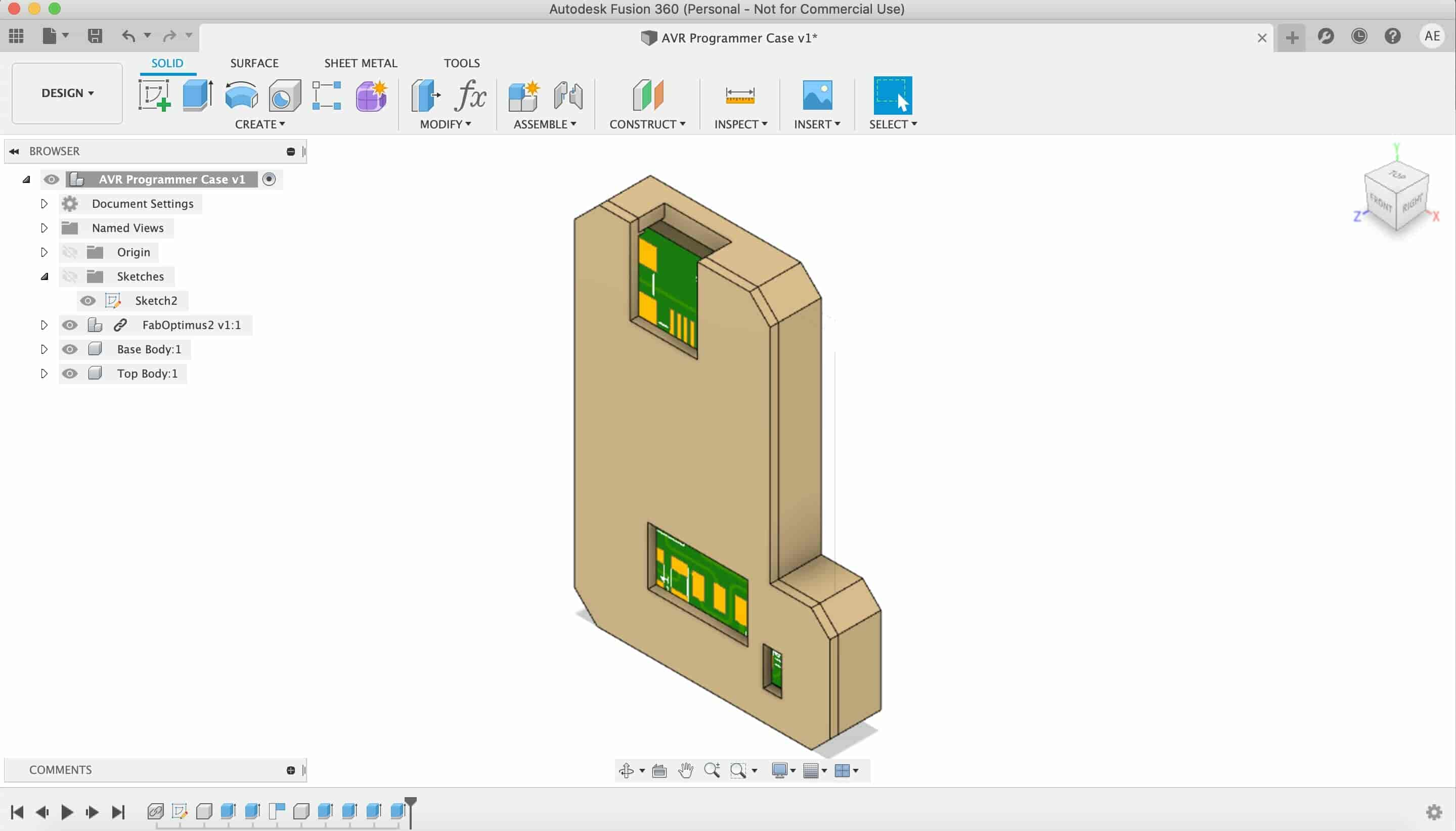The width and height of the screenshot is (1456, 831).
Task: Save the document with the floppy icon
Action: coord(95,36)
